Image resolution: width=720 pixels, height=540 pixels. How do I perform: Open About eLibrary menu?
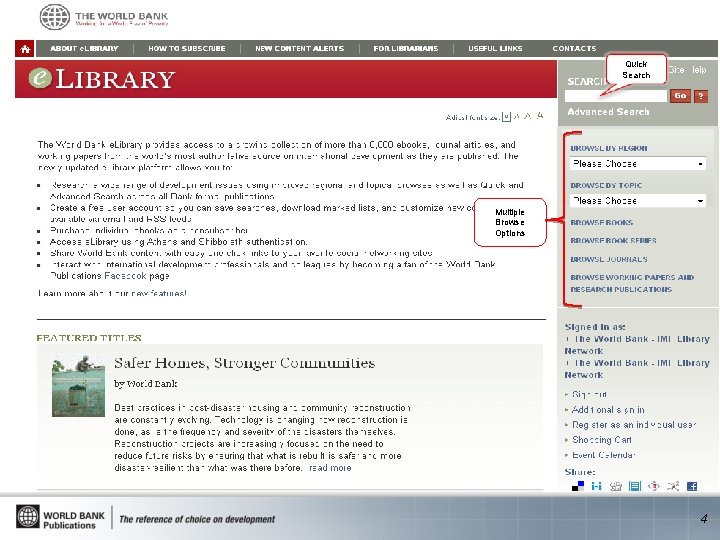[x=84, y=49]
